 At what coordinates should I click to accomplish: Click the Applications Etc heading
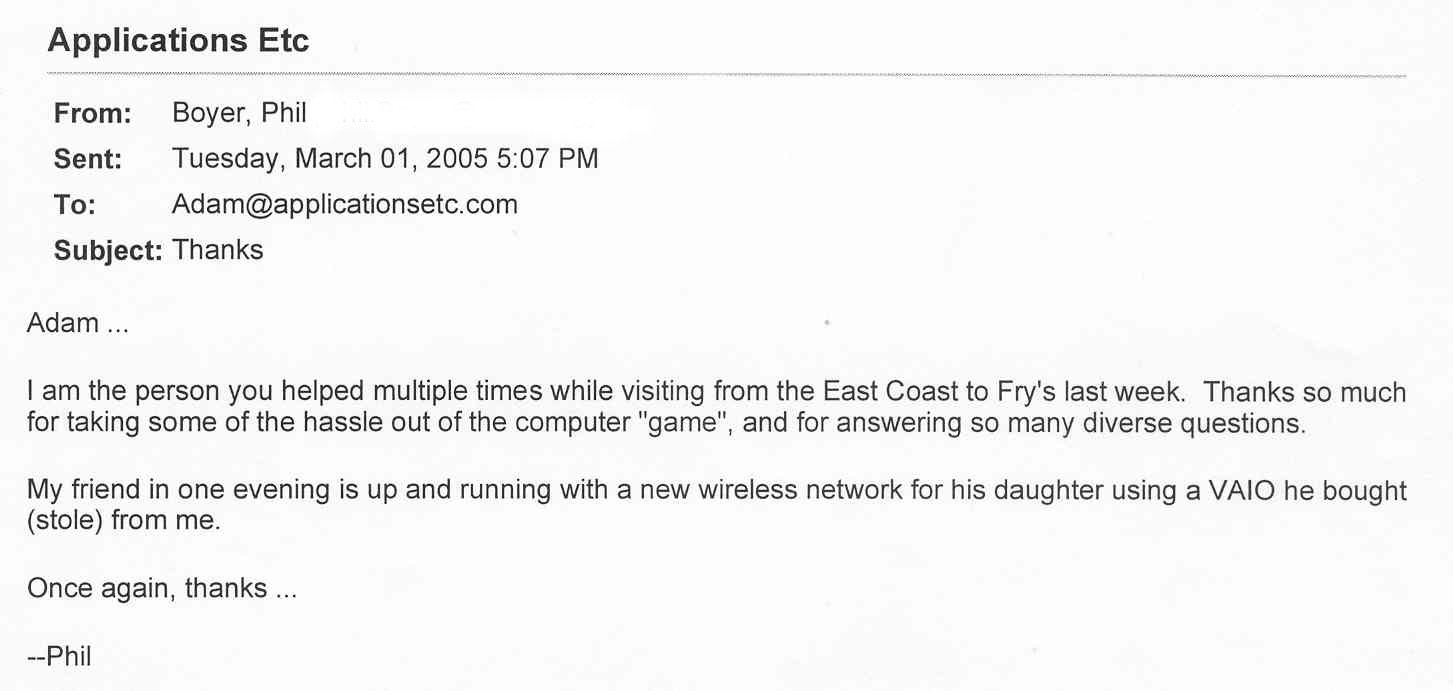179,41
